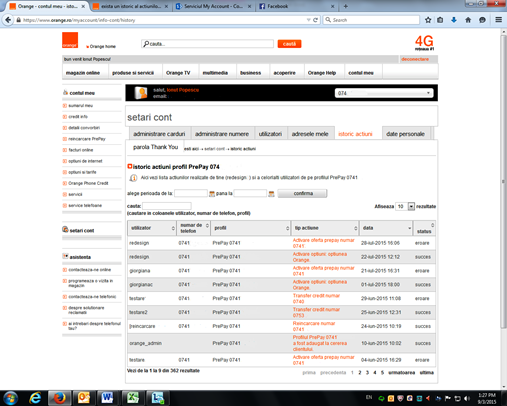
Task: Bookmark this page with the star icon
Action: point(428,20)
